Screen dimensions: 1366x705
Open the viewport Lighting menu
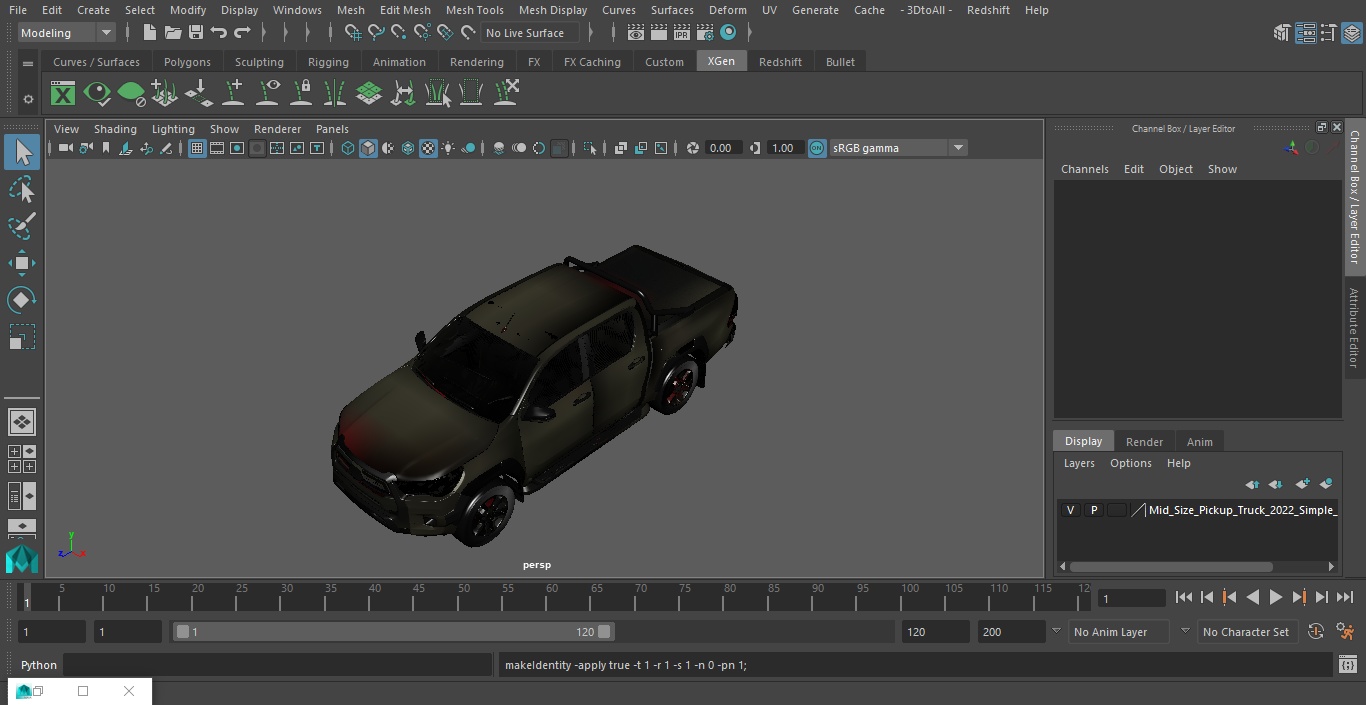pos(173,129)
